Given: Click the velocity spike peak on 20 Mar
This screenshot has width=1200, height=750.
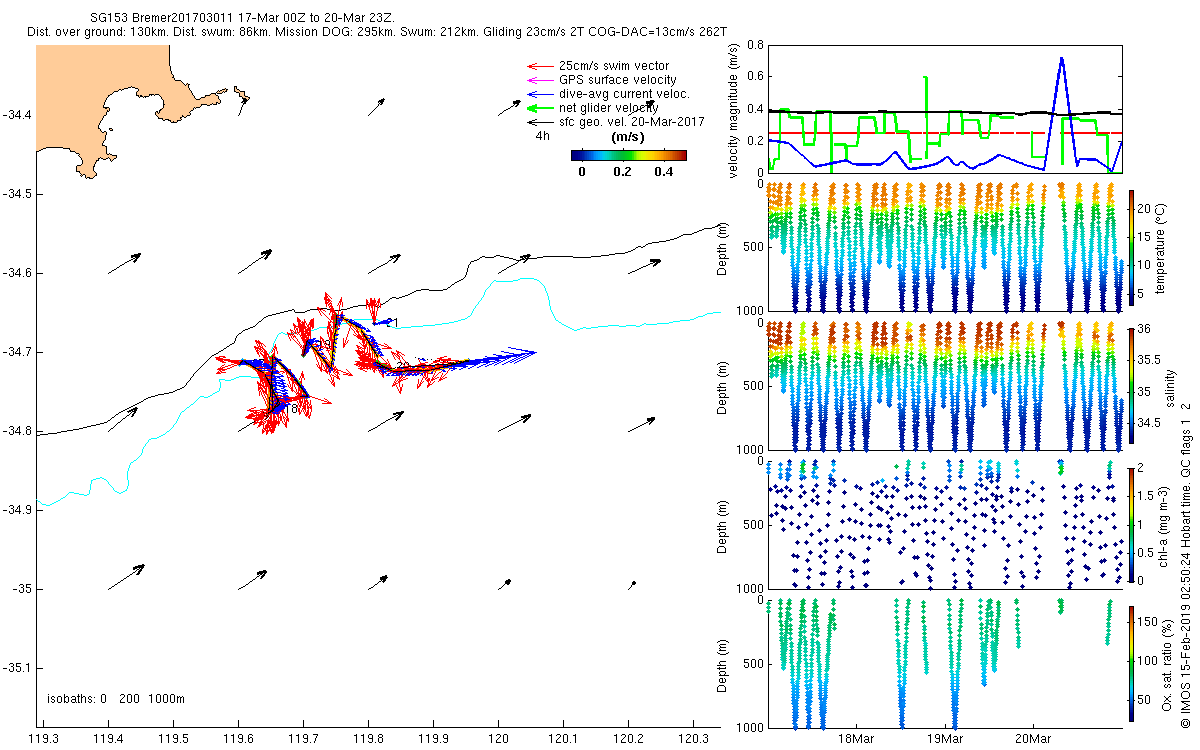Looking at the screenshot, I should [1061, 58].
